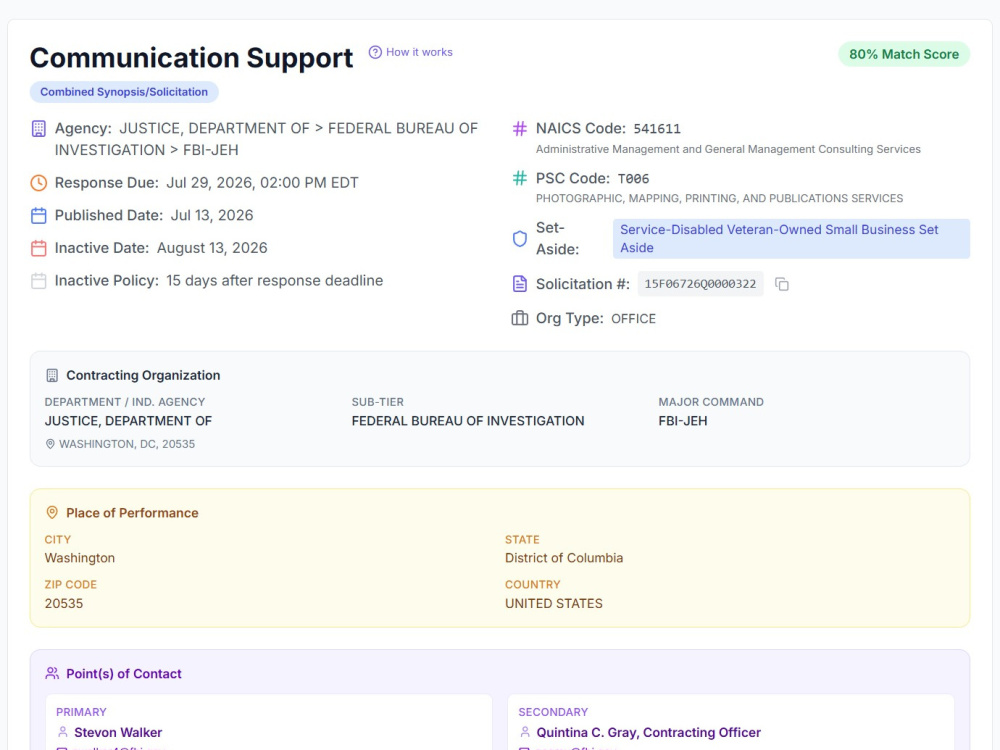Click the Place of Performance pin icon
Viewport: 1000px width, 750px height.
coord(52,513)
